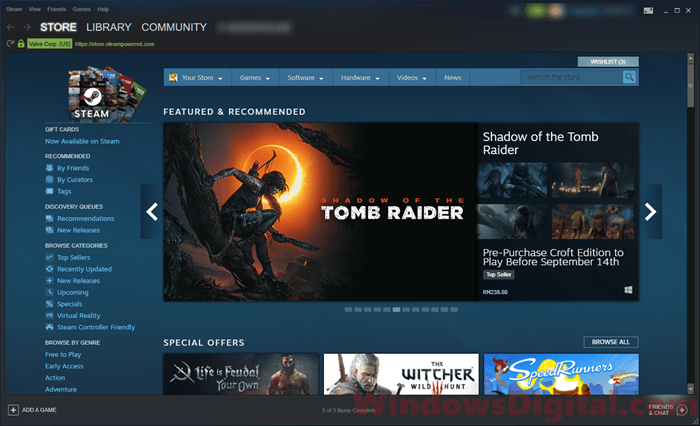The height and width of the screenshot is (426, 700).
Task: Click the Recently Updated gear icon
Action: tap(50, 269)
